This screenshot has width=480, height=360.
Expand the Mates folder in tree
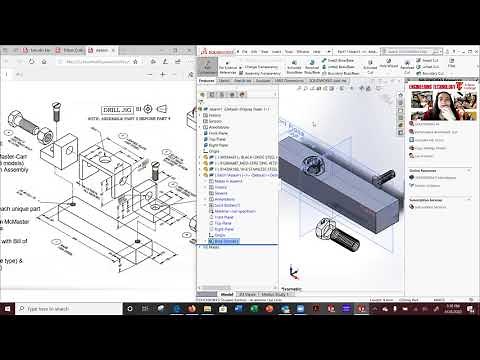(x=200, y=247)
